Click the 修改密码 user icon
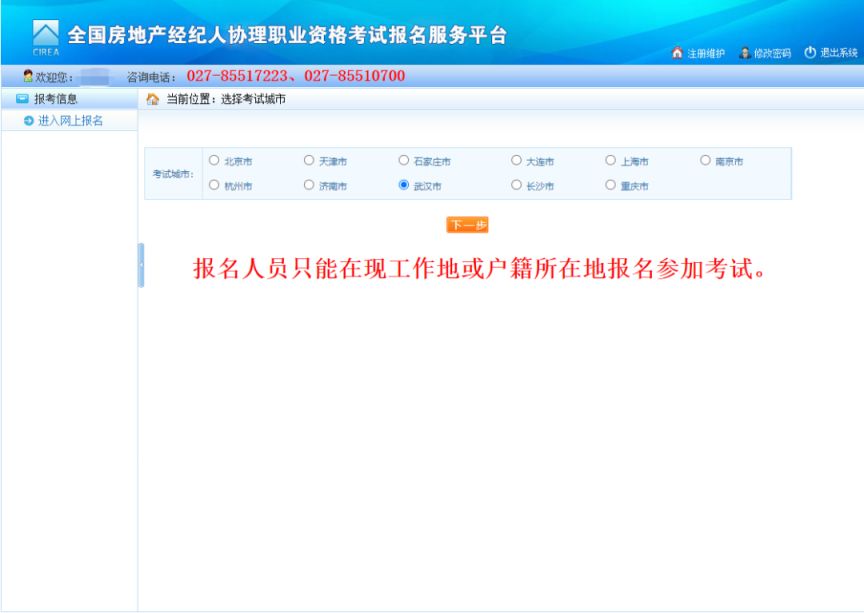This screenshot has width=864, height=613. [744, 53]
